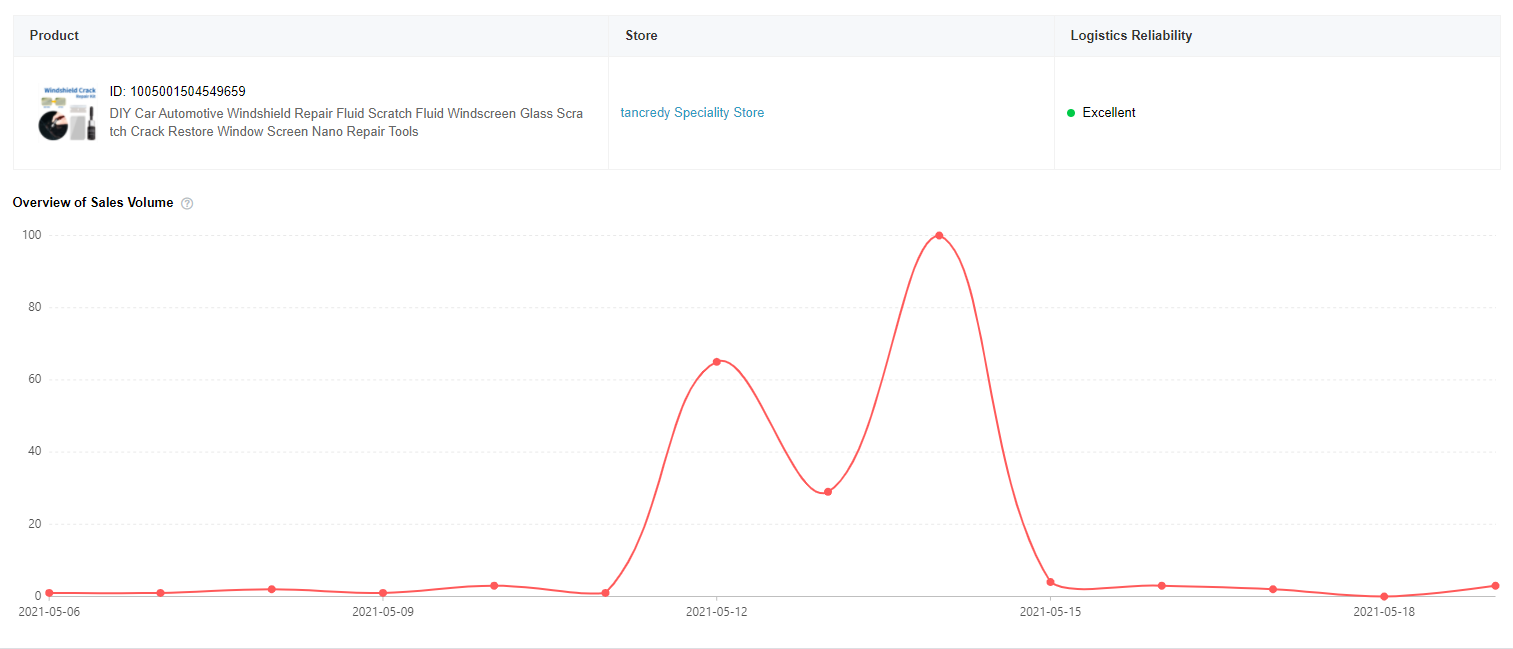This screenshot has height=649, width=1513.
Task: Open the tancredy Speciality Store link
Action: coord(692,113)
